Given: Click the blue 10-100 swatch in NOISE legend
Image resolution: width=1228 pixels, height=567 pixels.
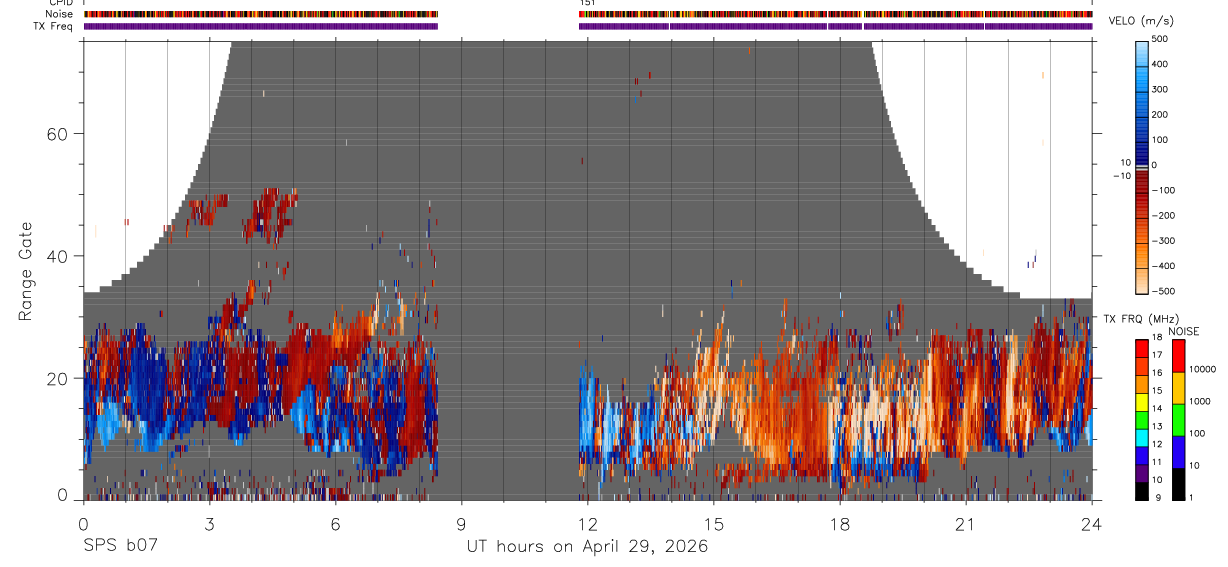Looking at the screenshot, I should [x=1178, y=452].
